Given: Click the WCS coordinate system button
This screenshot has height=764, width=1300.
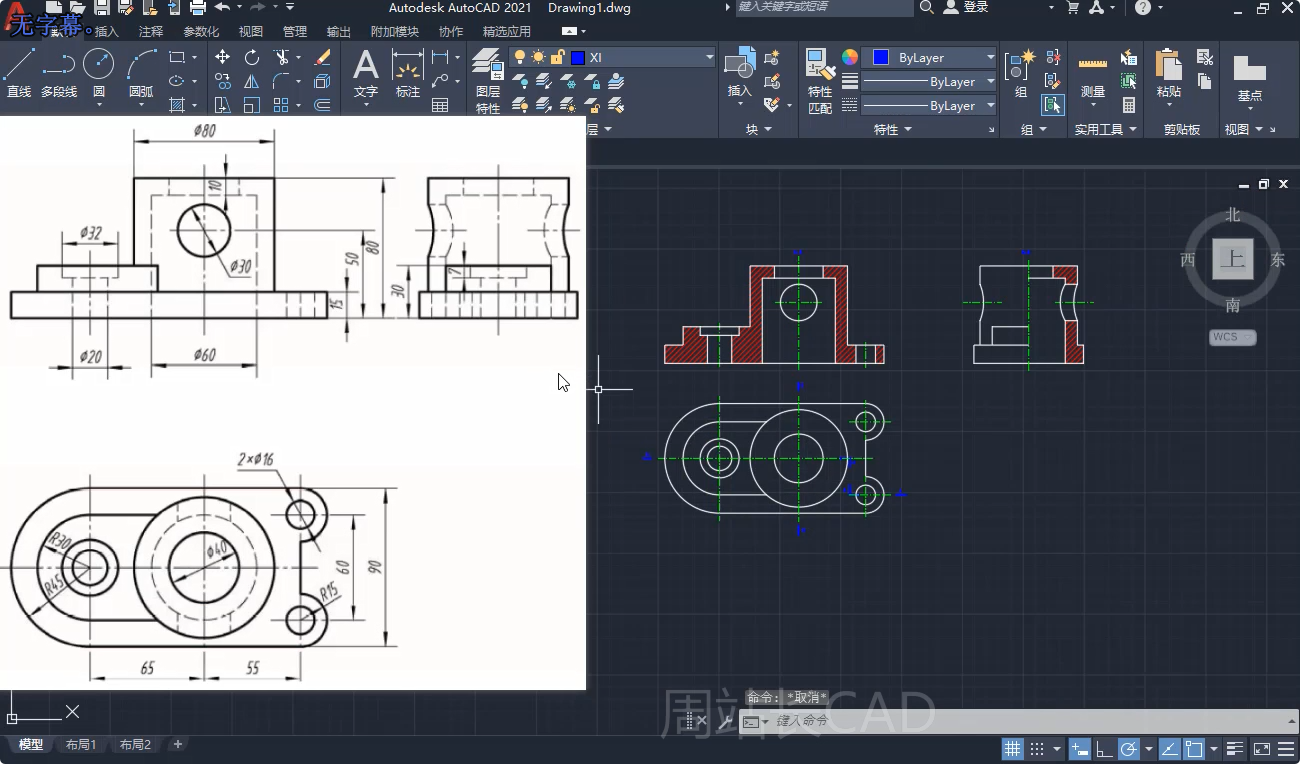Looking at the screenshot, I should [1232, 338].
